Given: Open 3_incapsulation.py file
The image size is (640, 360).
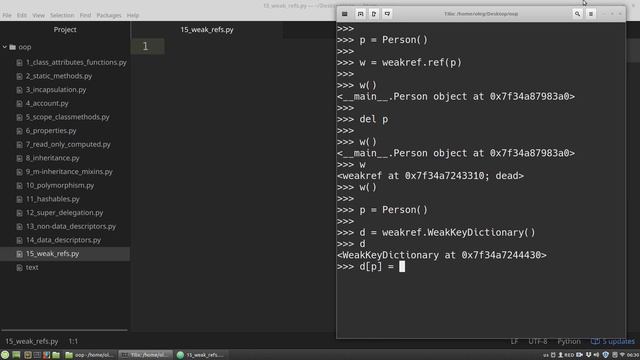Looking at the screenshot, I should click(56, 89).
